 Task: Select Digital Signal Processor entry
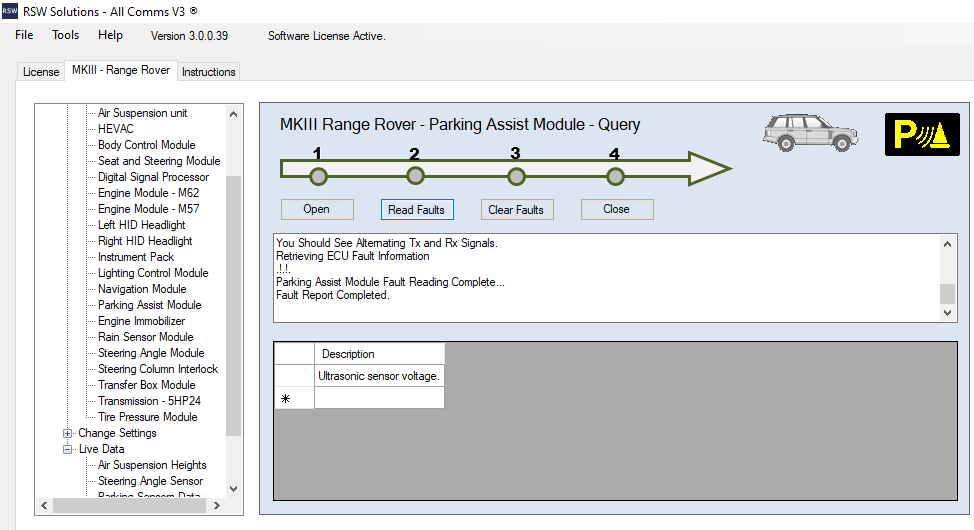[153, 177]
